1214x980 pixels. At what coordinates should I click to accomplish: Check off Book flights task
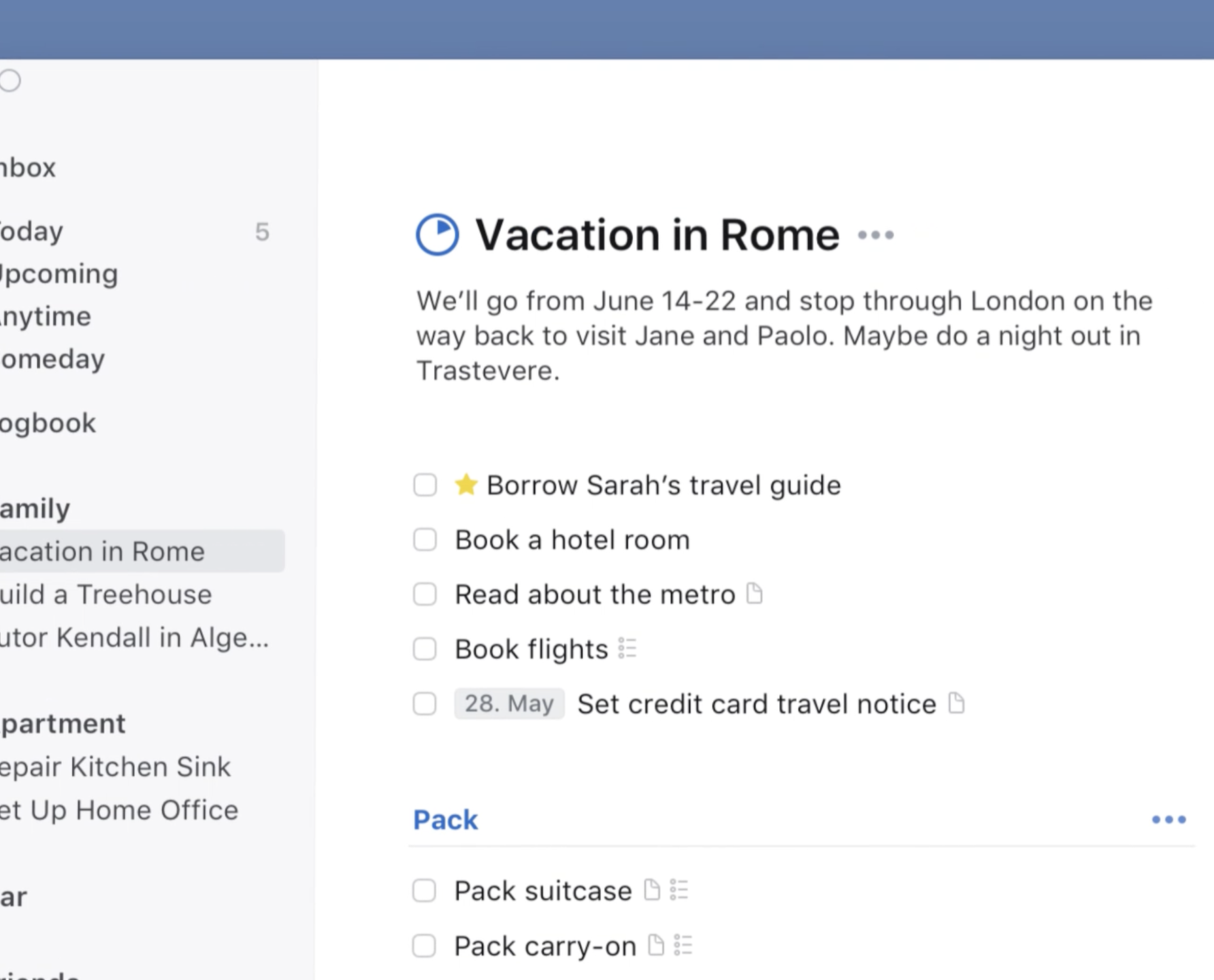(x=425, y=649)
